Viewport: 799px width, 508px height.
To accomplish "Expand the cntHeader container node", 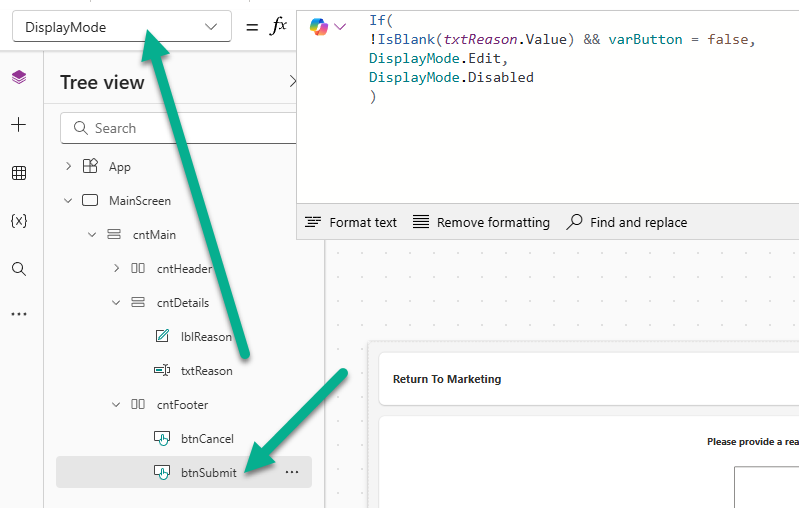I will (x=116, y=268).
